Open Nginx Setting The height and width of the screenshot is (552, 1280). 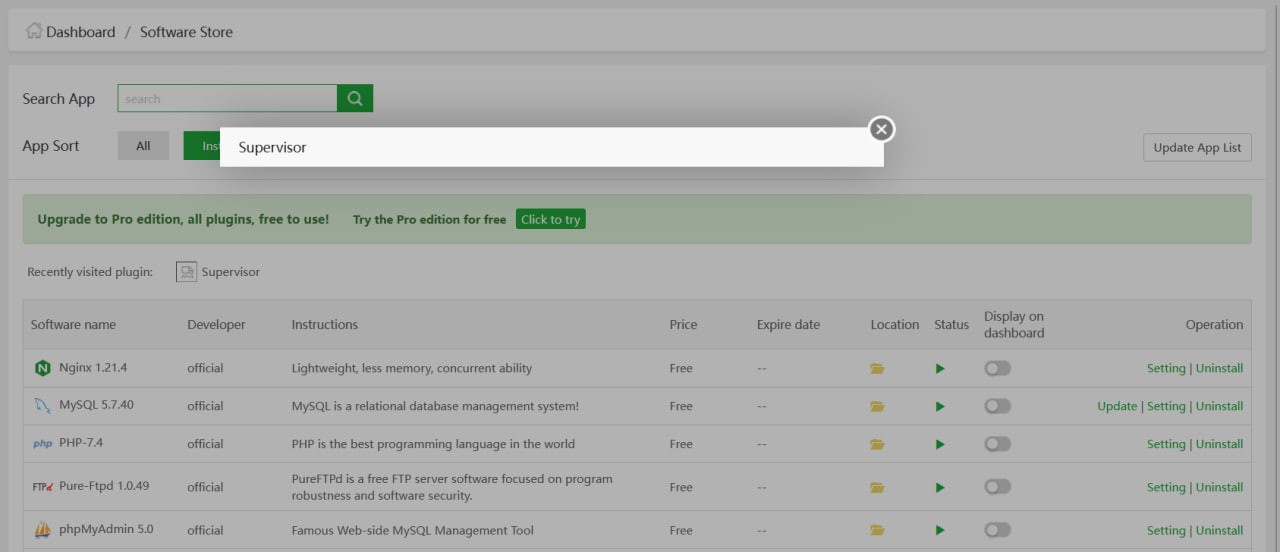1166,368
